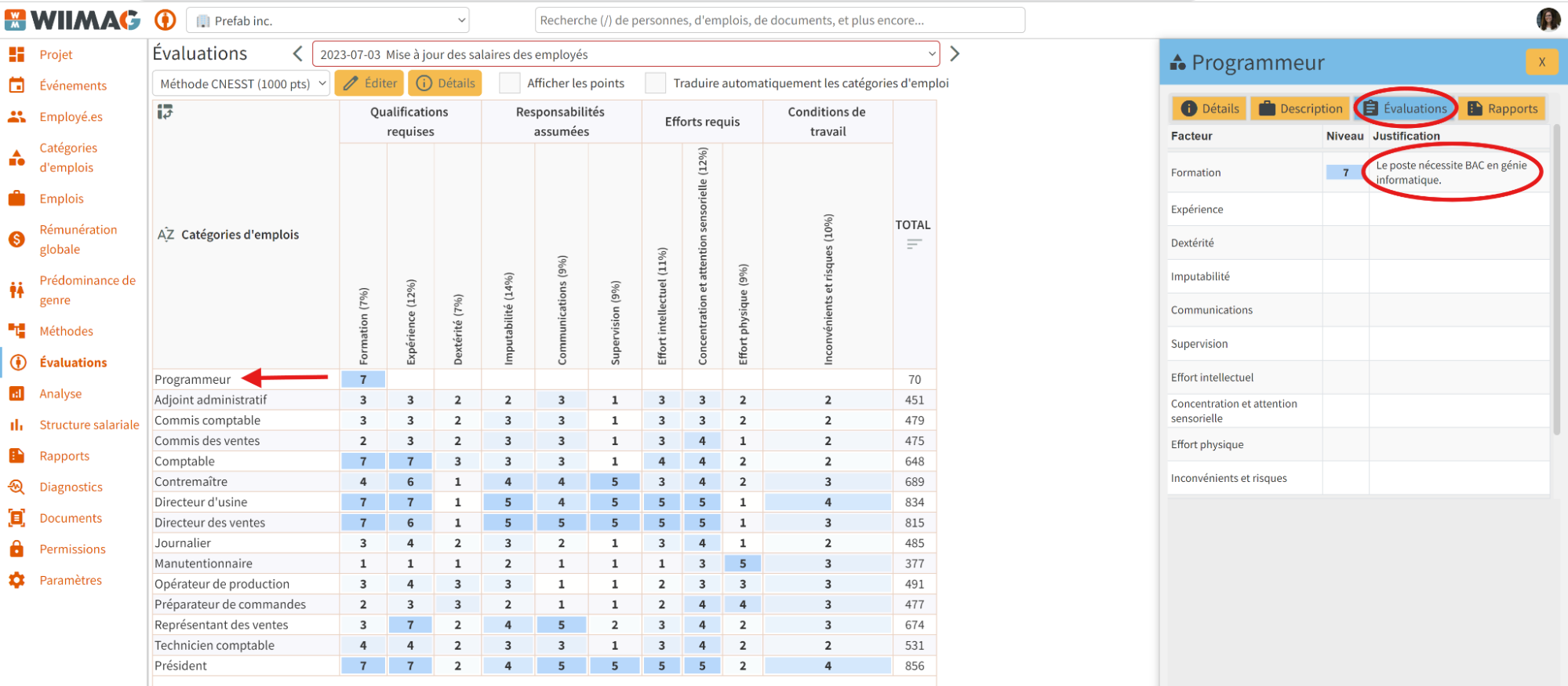Open the Catégories d'emplois sidebar link
Viewport: 1568px width, 686px height.
(x=68, y=158)
